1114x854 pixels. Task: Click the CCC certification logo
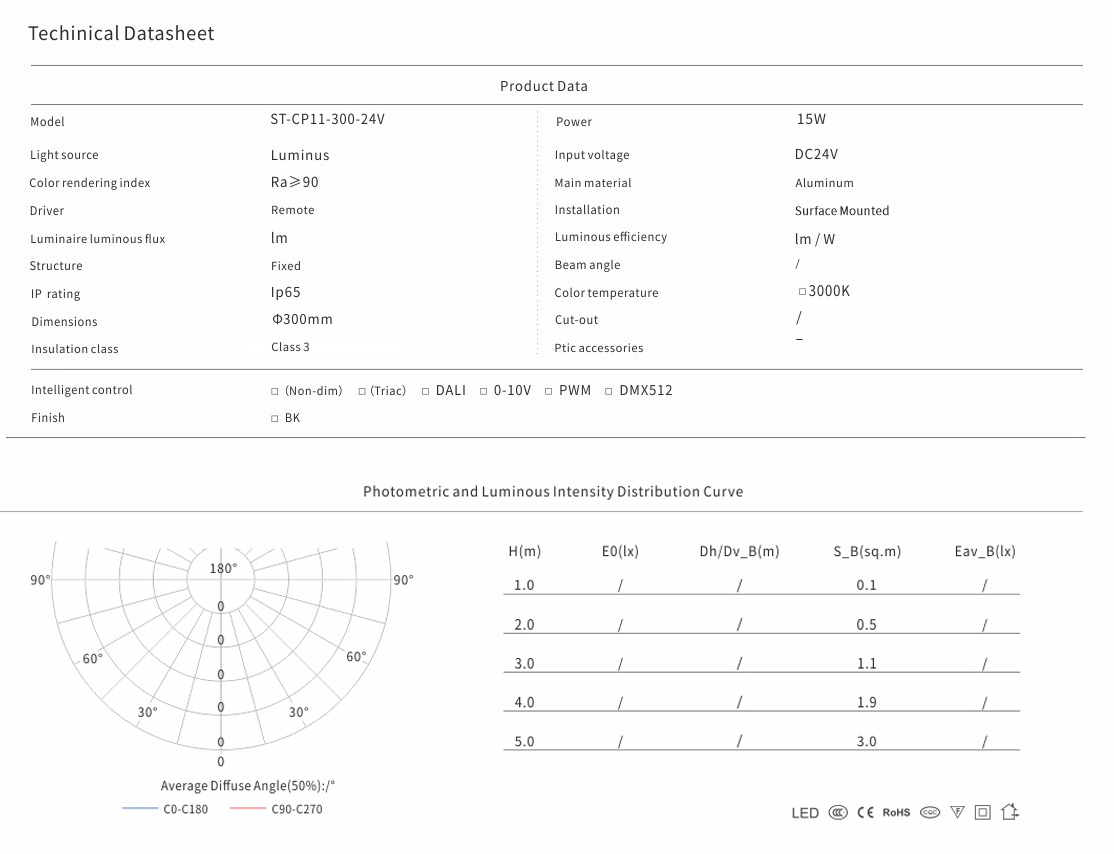pos(838,813)
